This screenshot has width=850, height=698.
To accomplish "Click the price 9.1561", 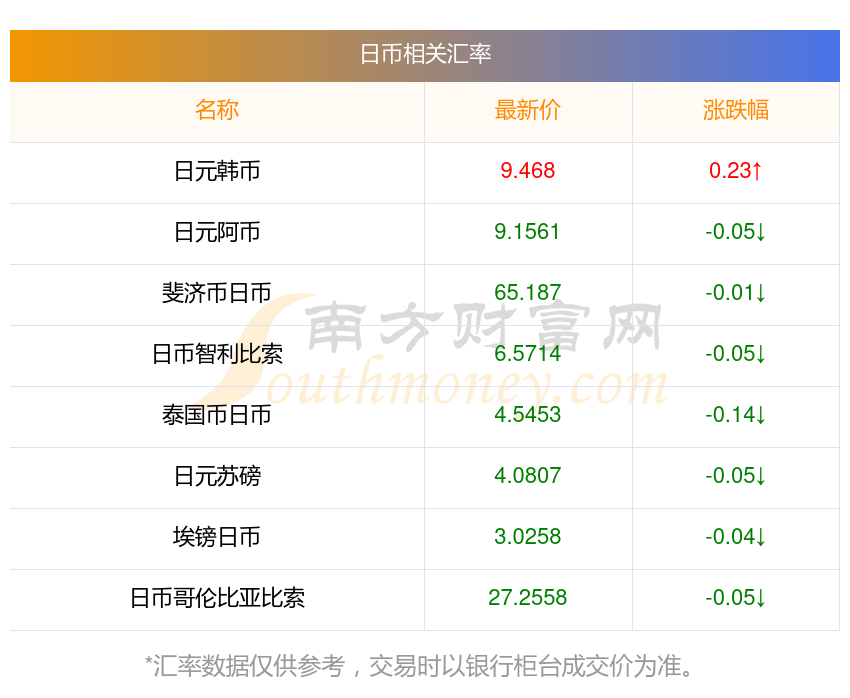I will click(x=527, y=232).
